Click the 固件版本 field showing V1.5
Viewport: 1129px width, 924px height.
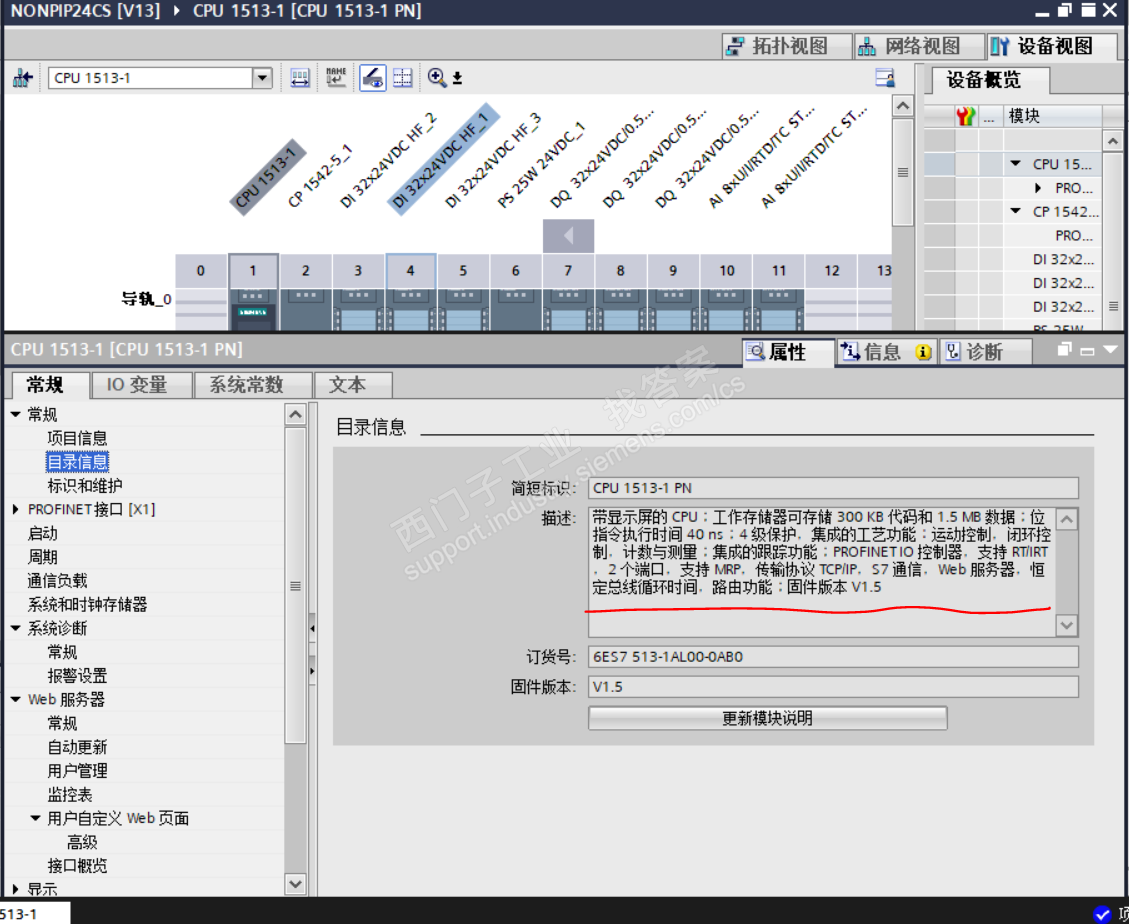pyautogui.click(x=833, y=687)
